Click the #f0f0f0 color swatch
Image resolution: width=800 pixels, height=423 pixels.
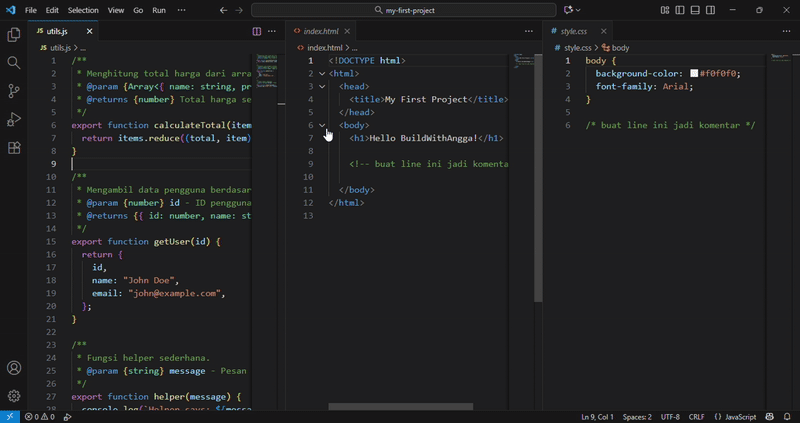[x=694, y=73]
